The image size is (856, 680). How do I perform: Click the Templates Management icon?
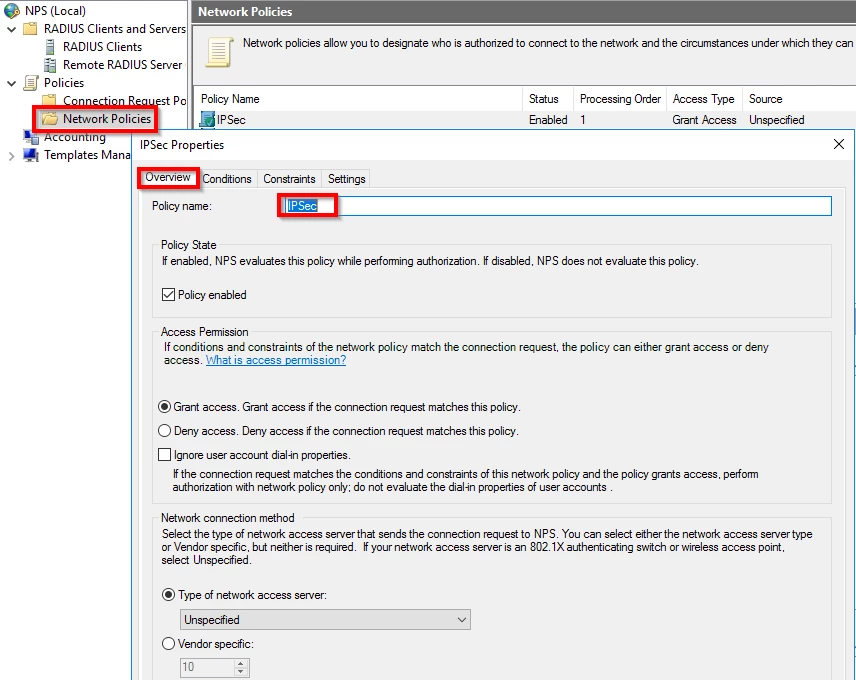click(31, 155)
